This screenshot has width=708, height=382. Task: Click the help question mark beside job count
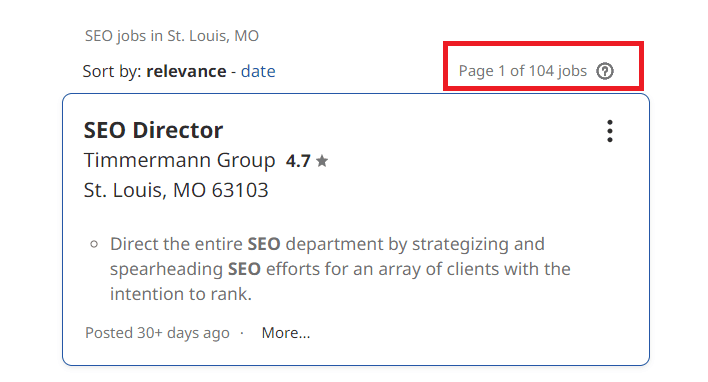coord(605,71)
